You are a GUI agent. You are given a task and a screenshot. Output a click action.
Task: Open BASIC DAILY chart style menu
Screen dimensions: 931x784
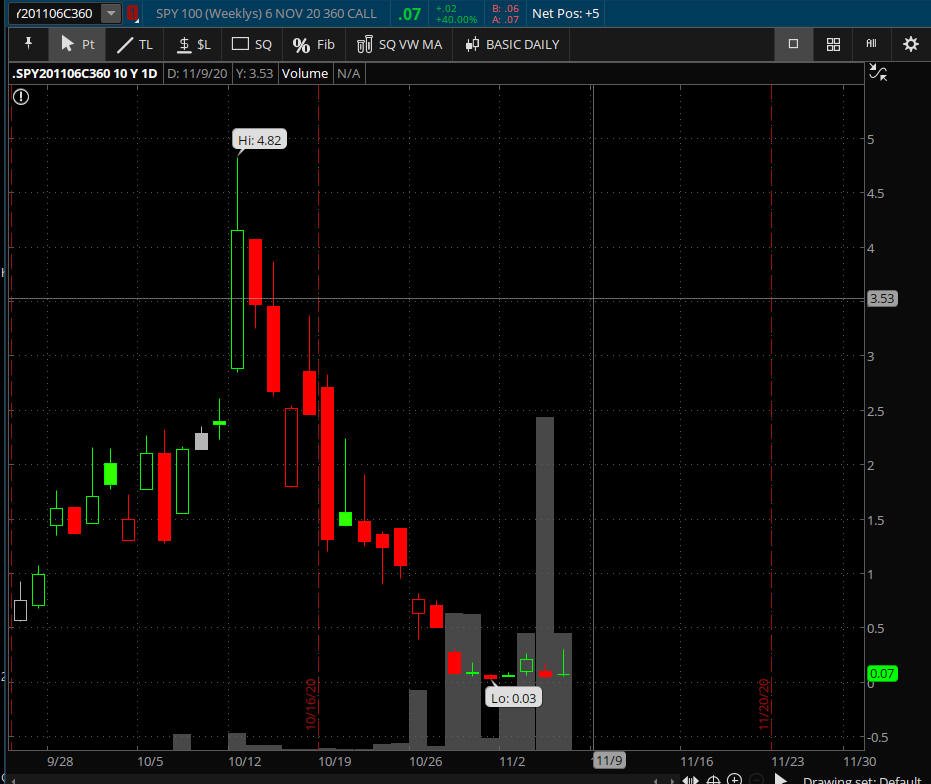[x=512, y=44]
